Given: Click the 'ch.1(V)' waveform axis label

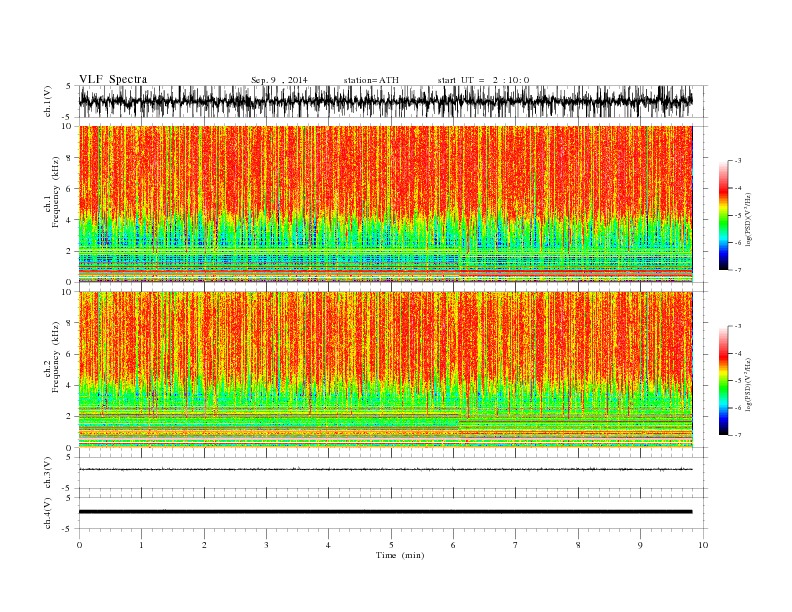Looking at the screenshot, I should point(47,101).
